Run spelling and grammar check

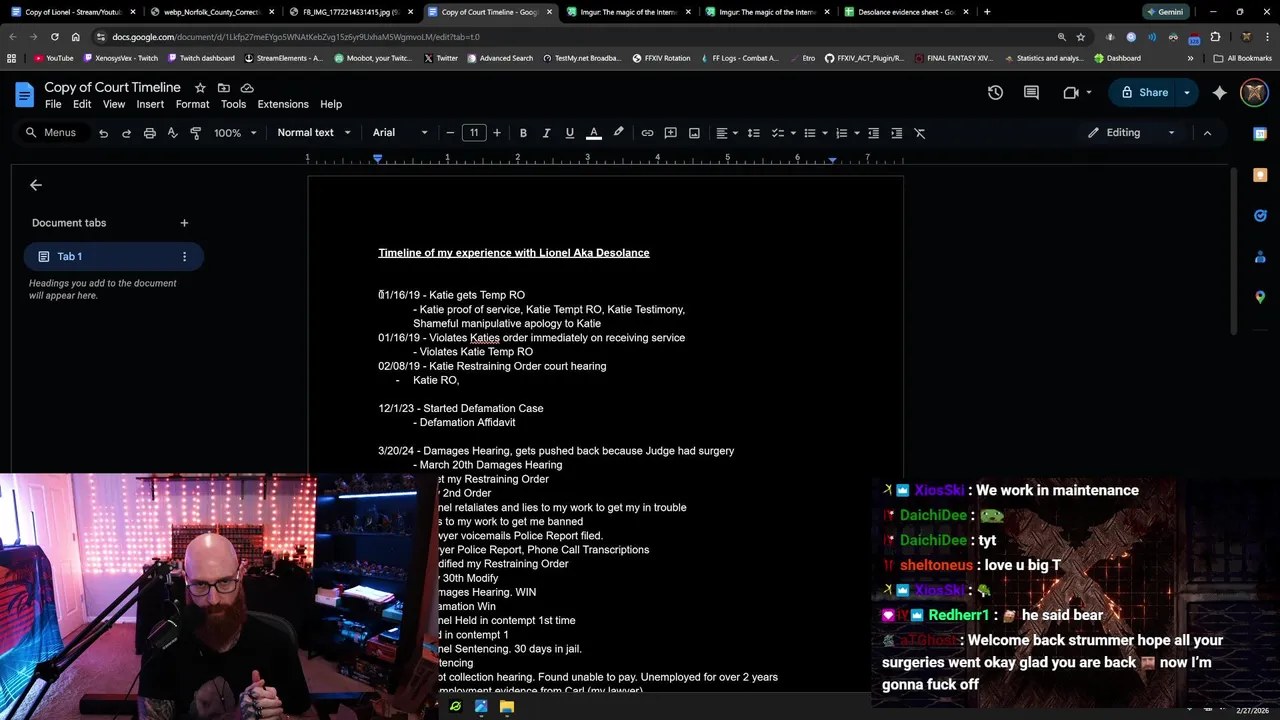pyautogui.click(x=172, y=133)
